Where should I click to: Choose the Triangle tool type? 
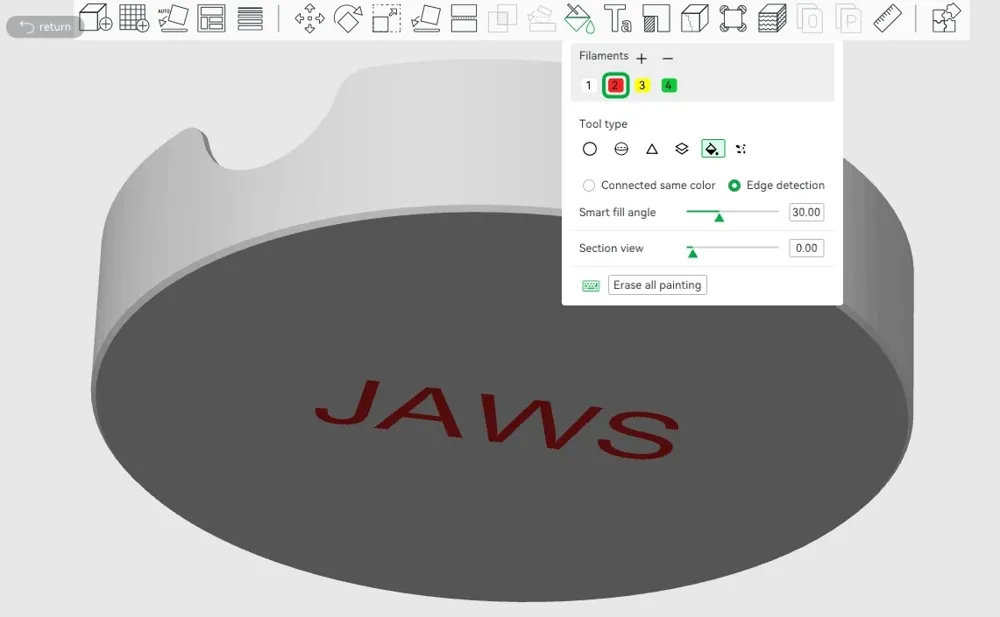651,149
